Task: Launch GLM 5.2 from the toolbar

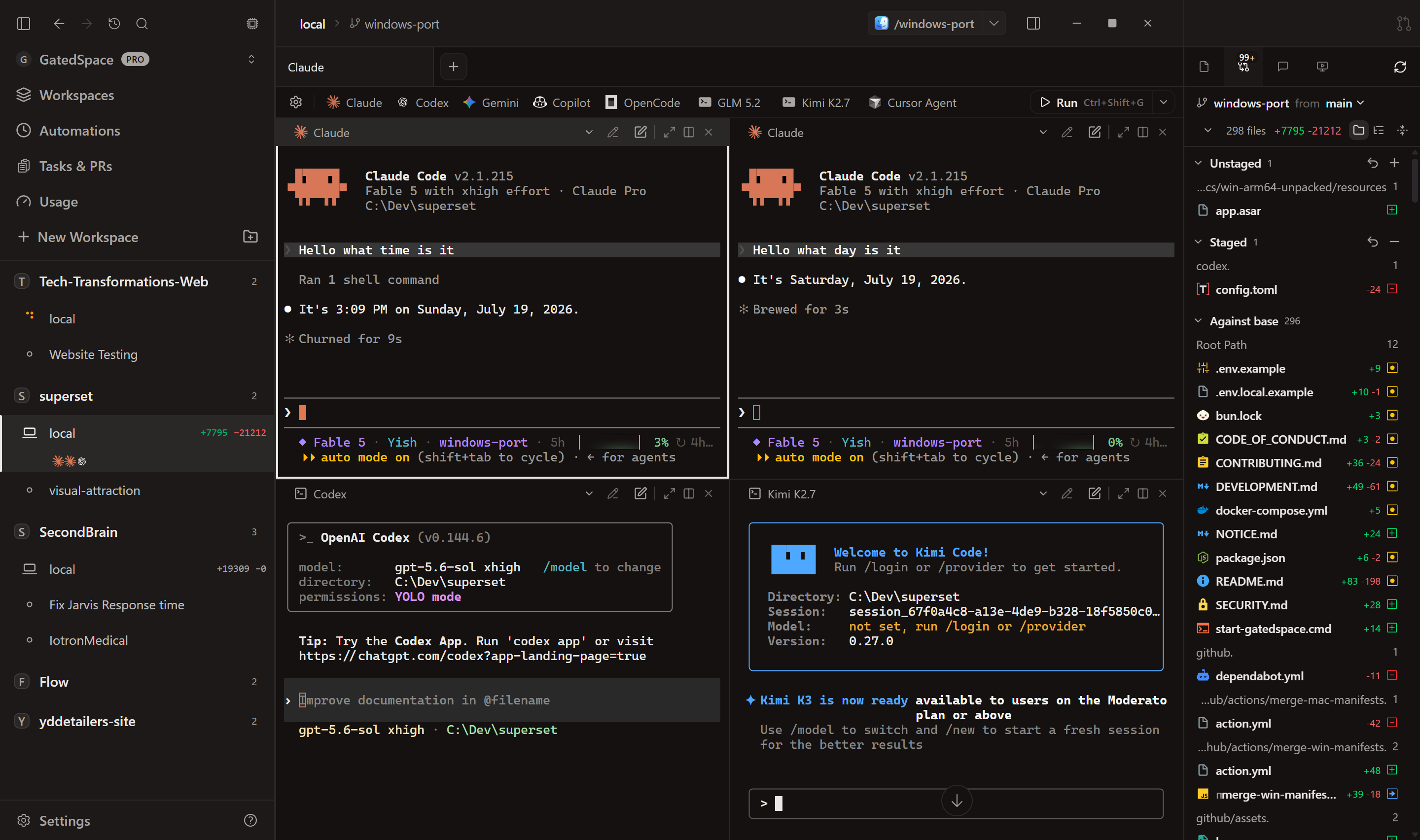Action: tap(730, 103)
